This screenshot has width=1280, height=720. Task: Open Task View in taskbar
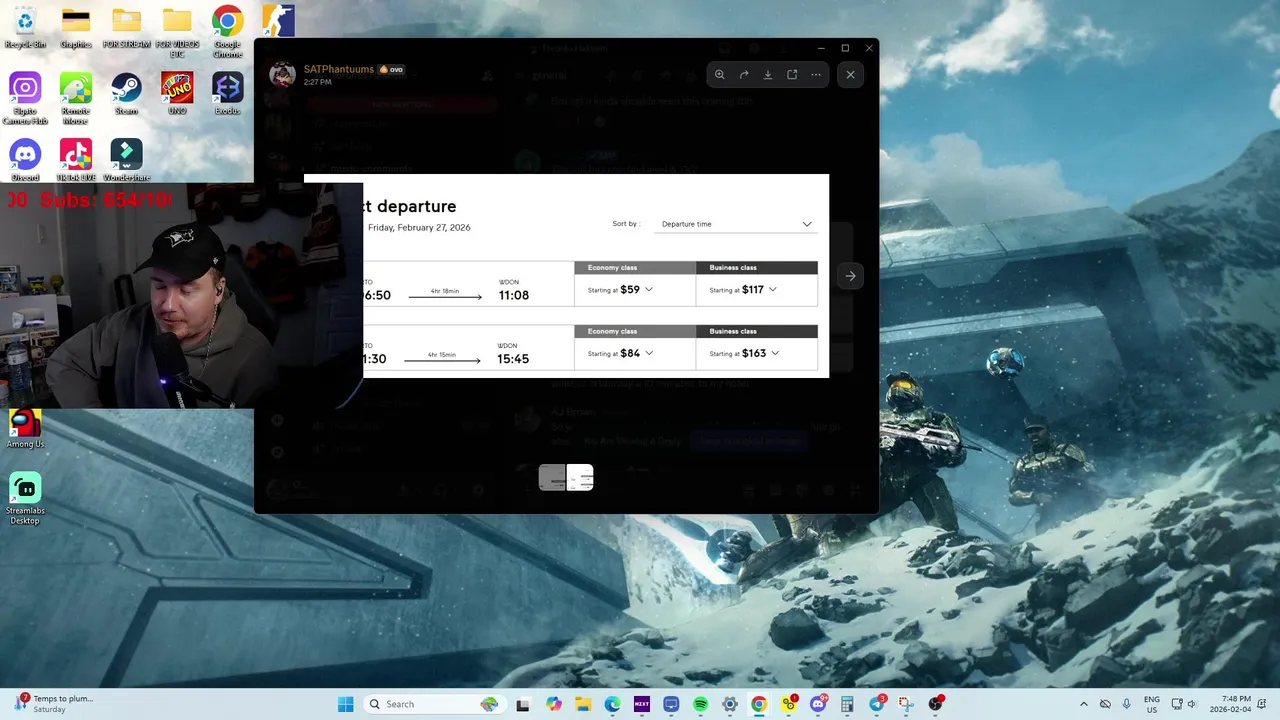click(522, 704)
